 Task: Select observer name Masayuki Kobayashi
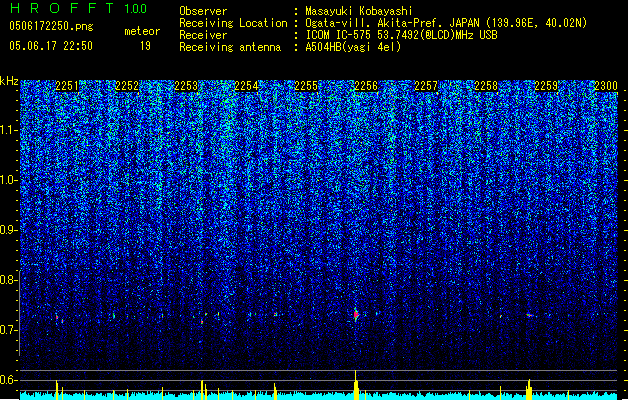tap(359, 11)
